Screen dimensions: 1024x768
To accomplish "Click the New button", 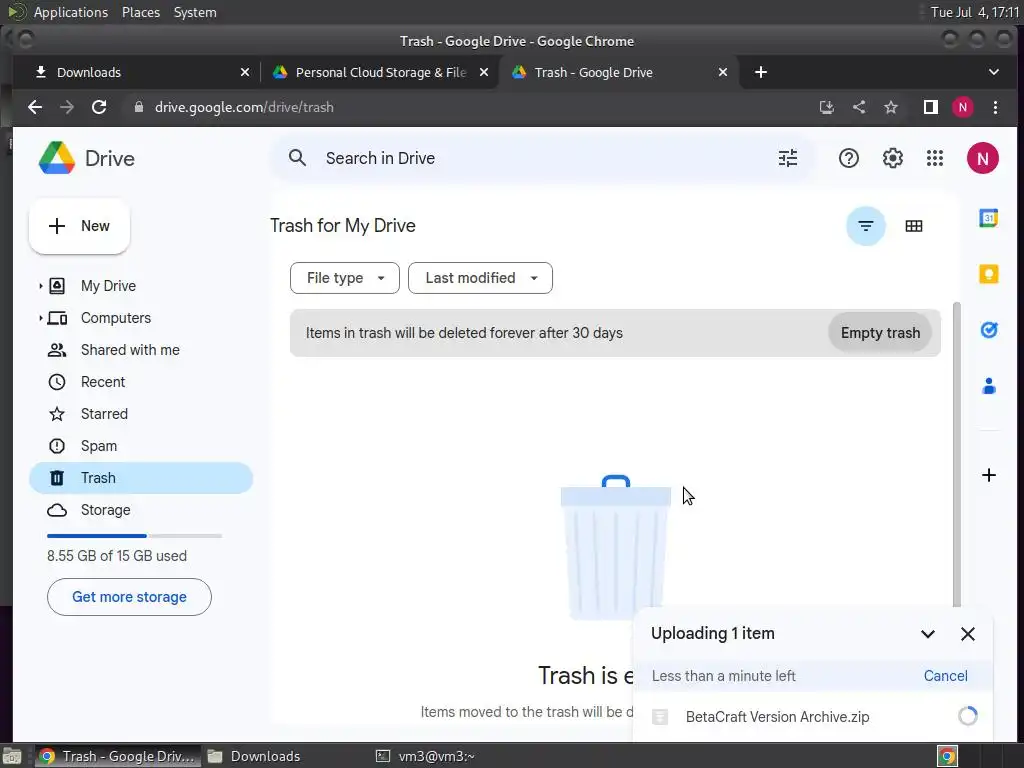I will 79,226.
